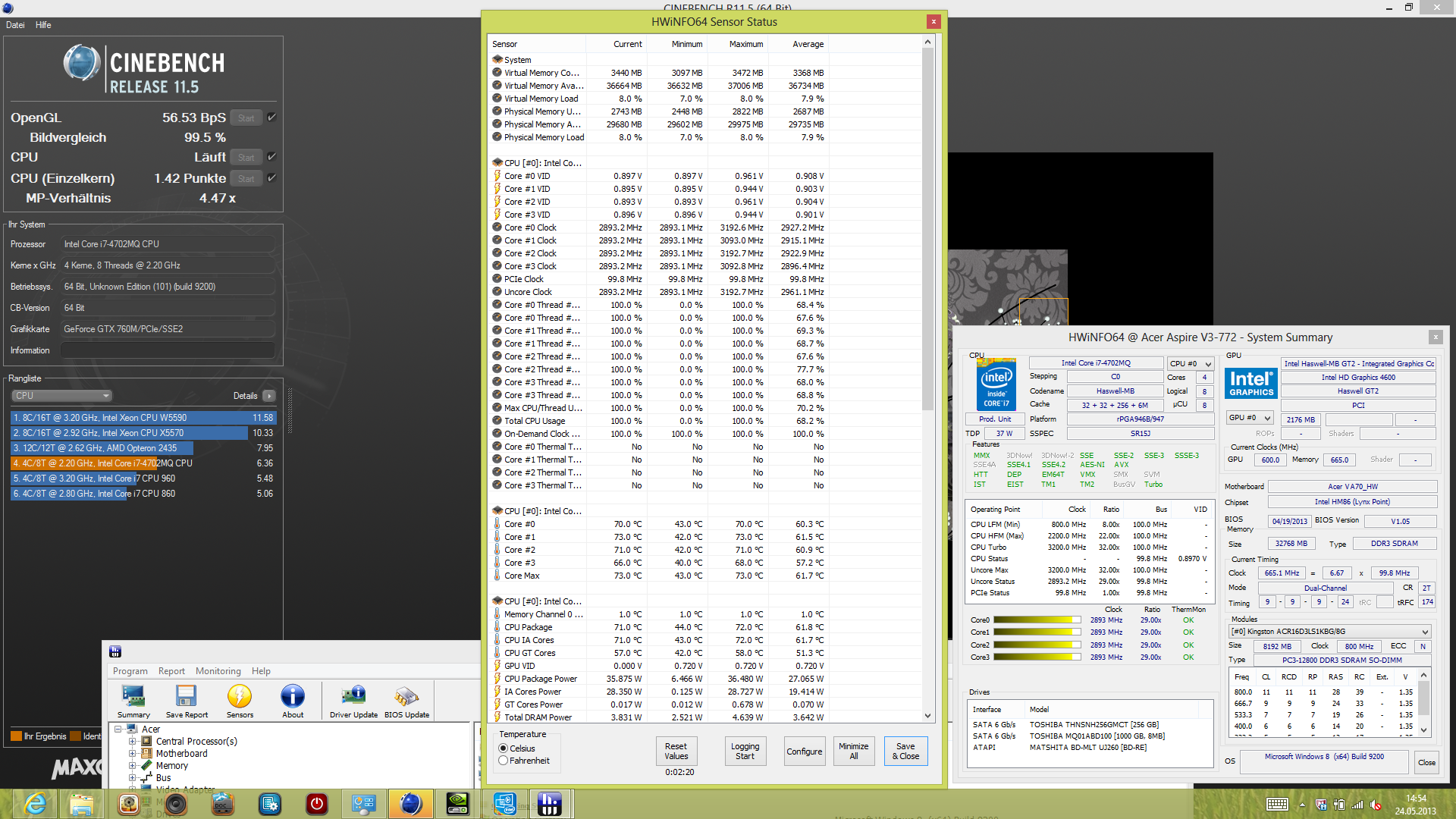This screenshot has width=1456, height=819.
Task: Click Intel Core i7 logo in System Summary
Action: 996,384
